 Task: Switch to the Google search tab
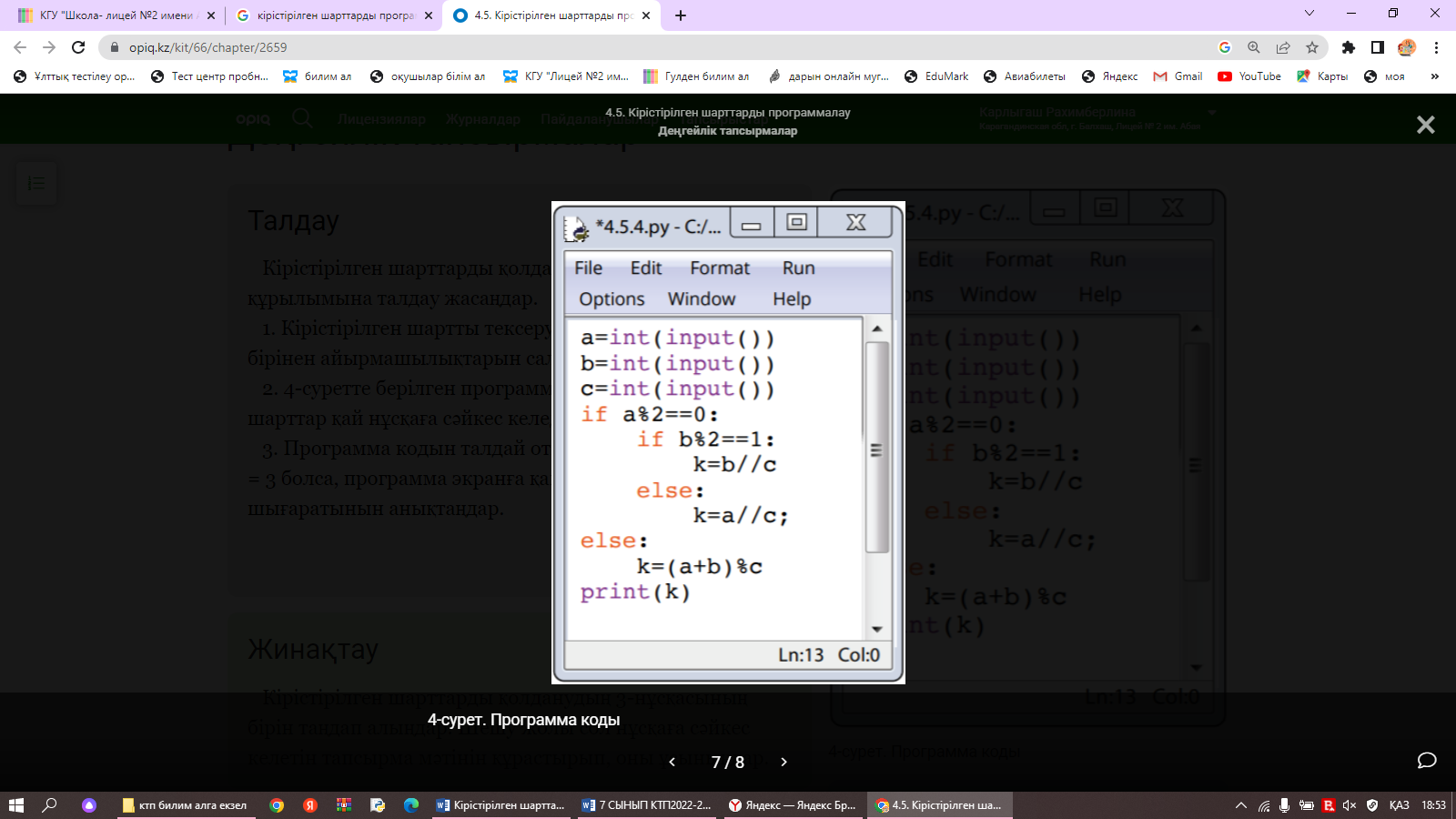click(333, 15)
